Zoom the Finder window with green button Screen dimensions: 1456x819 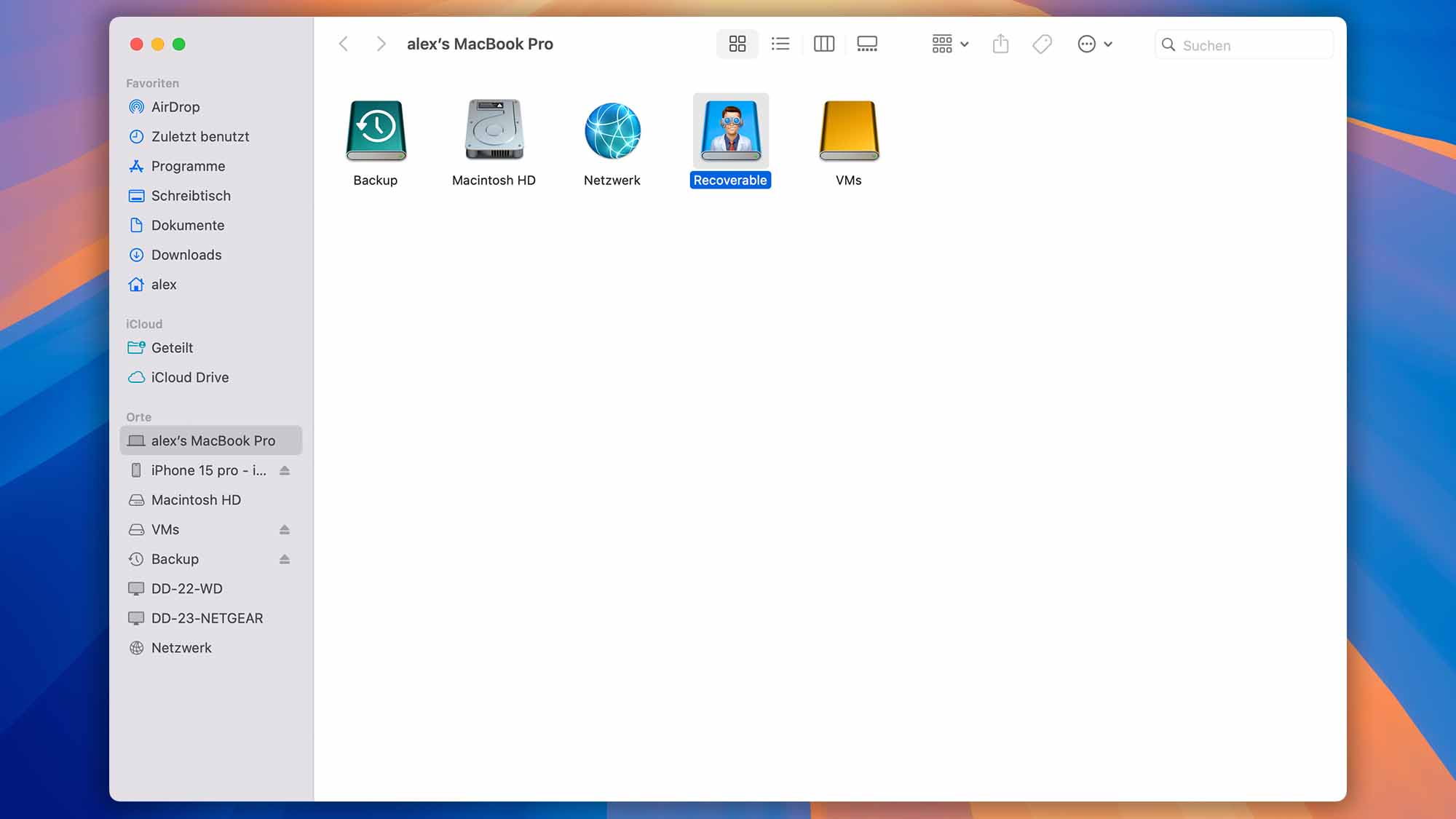178,44
